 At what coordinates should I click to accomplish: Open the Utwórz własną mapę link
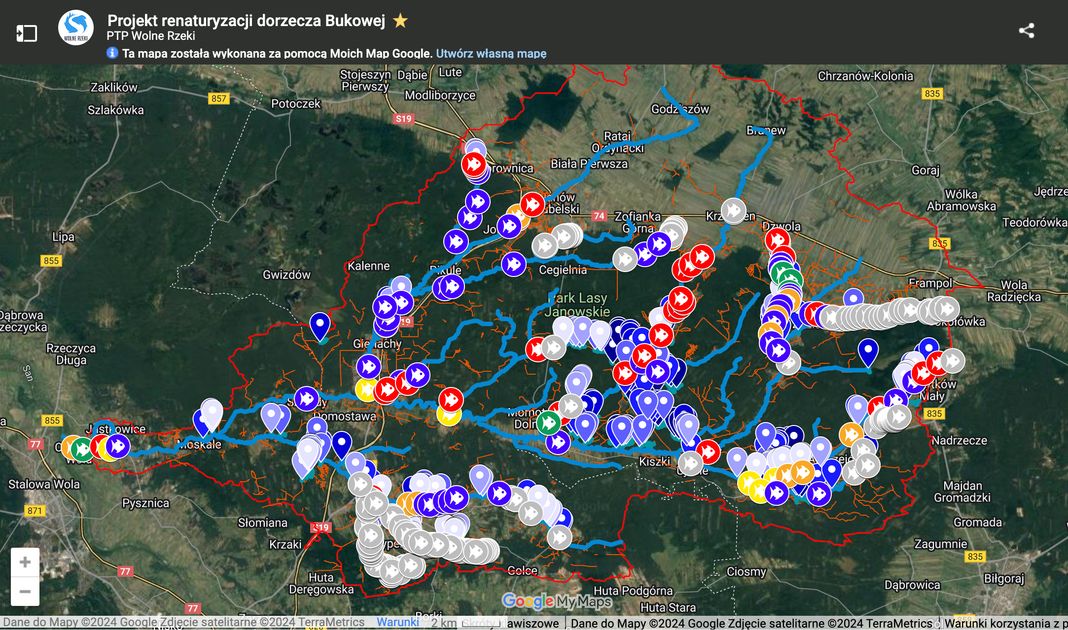[491, 53]
